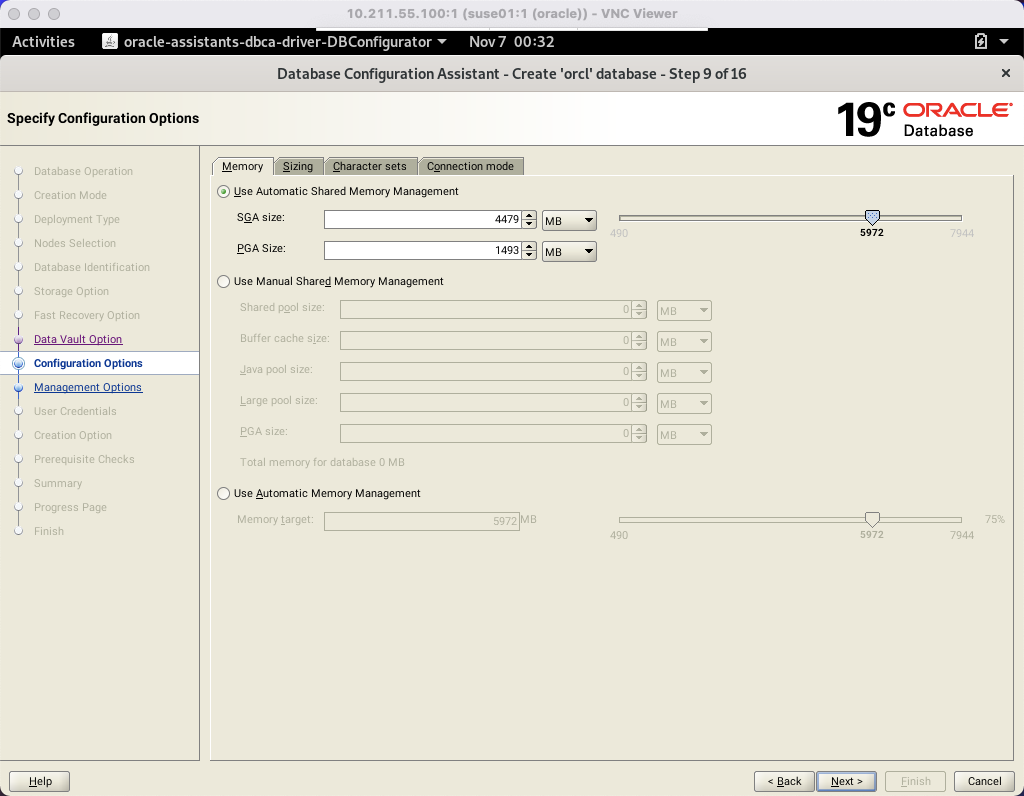Click the Finish button
Image resolution: width=1024 pixels, height=796 pixels.
916,782
